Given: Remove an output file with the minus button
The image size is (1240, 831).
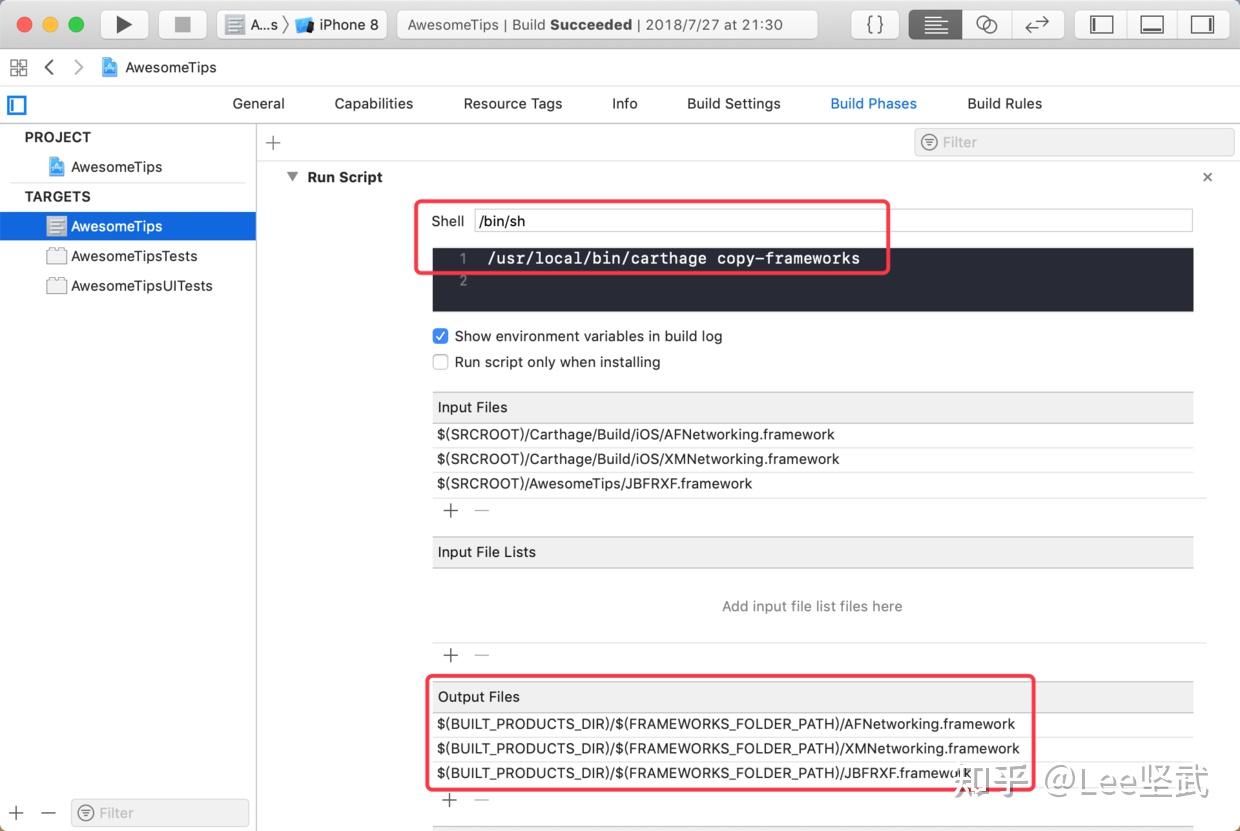Looking at the screenshot, I should 481,799.
